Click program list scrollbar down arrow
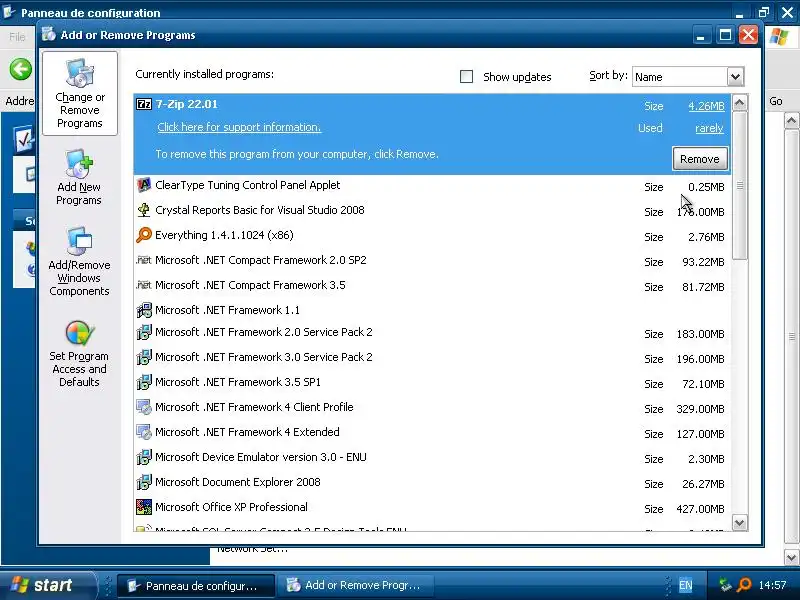Screen dimensions: 800x600 [x=740, y=522]
